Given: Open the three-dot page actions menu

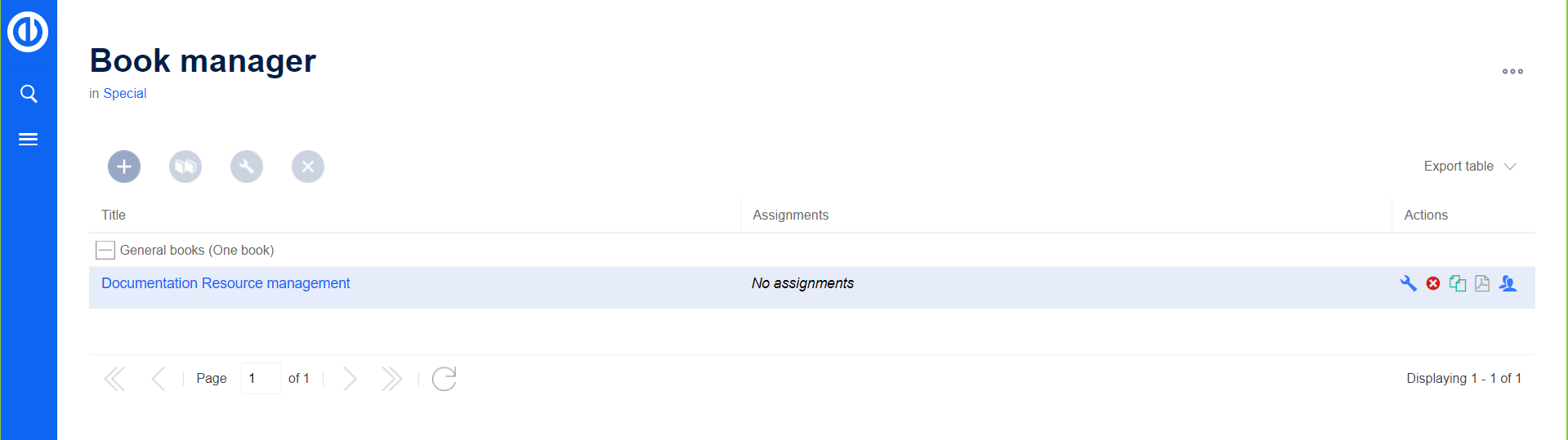Looking at the screenshot, I should point(1512,72).
